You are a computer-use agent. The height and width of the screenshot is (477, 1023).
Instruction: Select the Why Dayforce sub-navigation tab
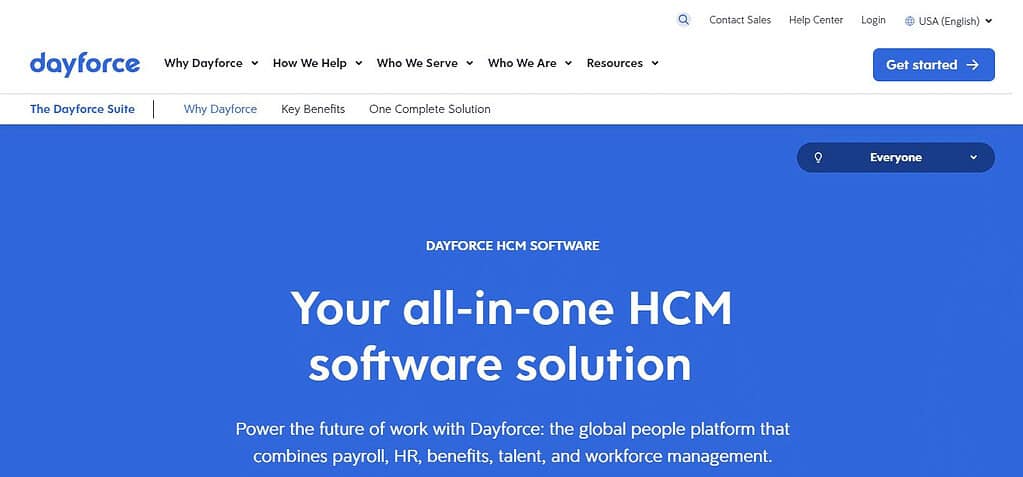point(221,109)
